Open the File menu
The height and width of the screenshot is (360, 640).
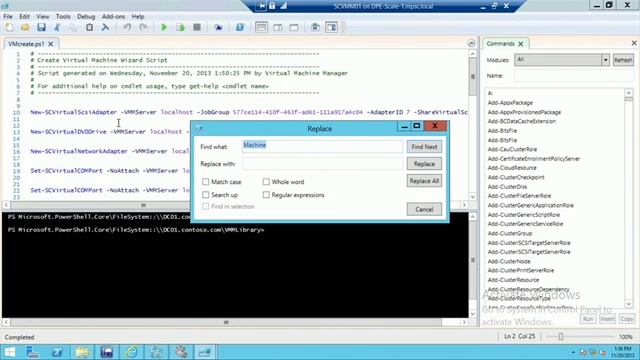(8, 16)
